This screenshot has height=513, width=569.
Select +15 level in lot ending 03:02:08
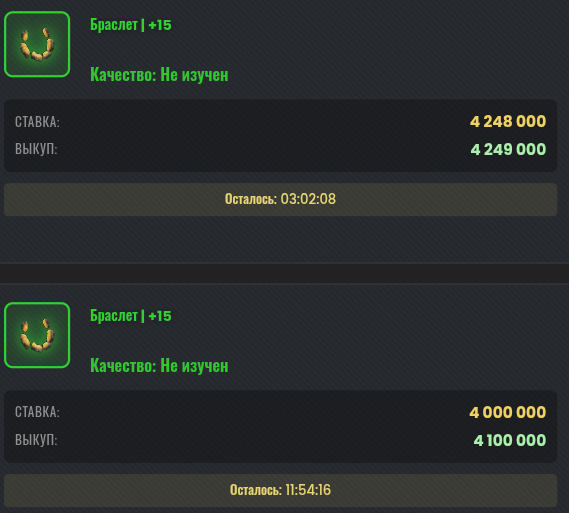coord(160,25)
